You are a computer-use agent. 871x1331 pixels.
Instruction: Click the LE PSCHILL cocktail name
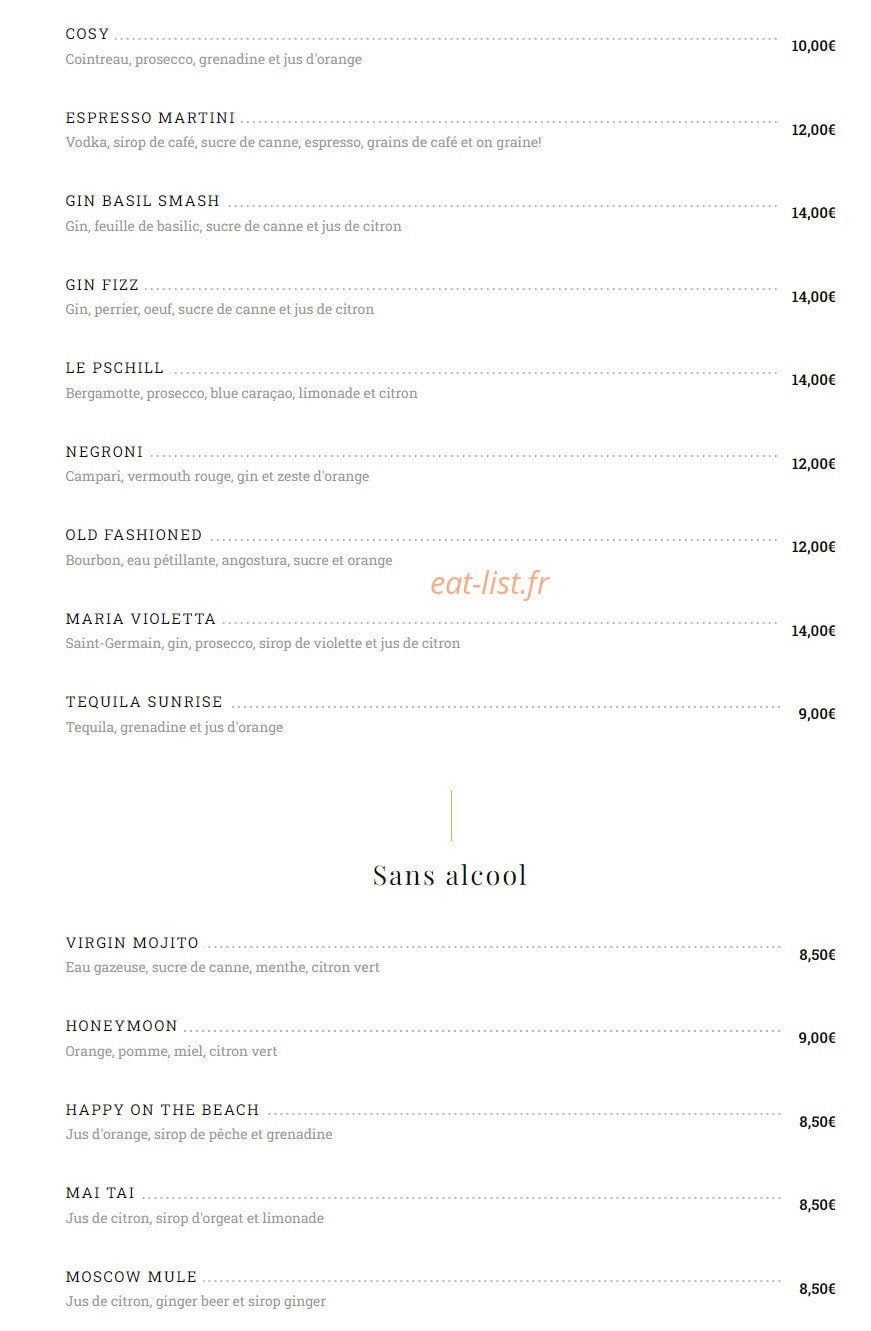(x=114, y=368)
